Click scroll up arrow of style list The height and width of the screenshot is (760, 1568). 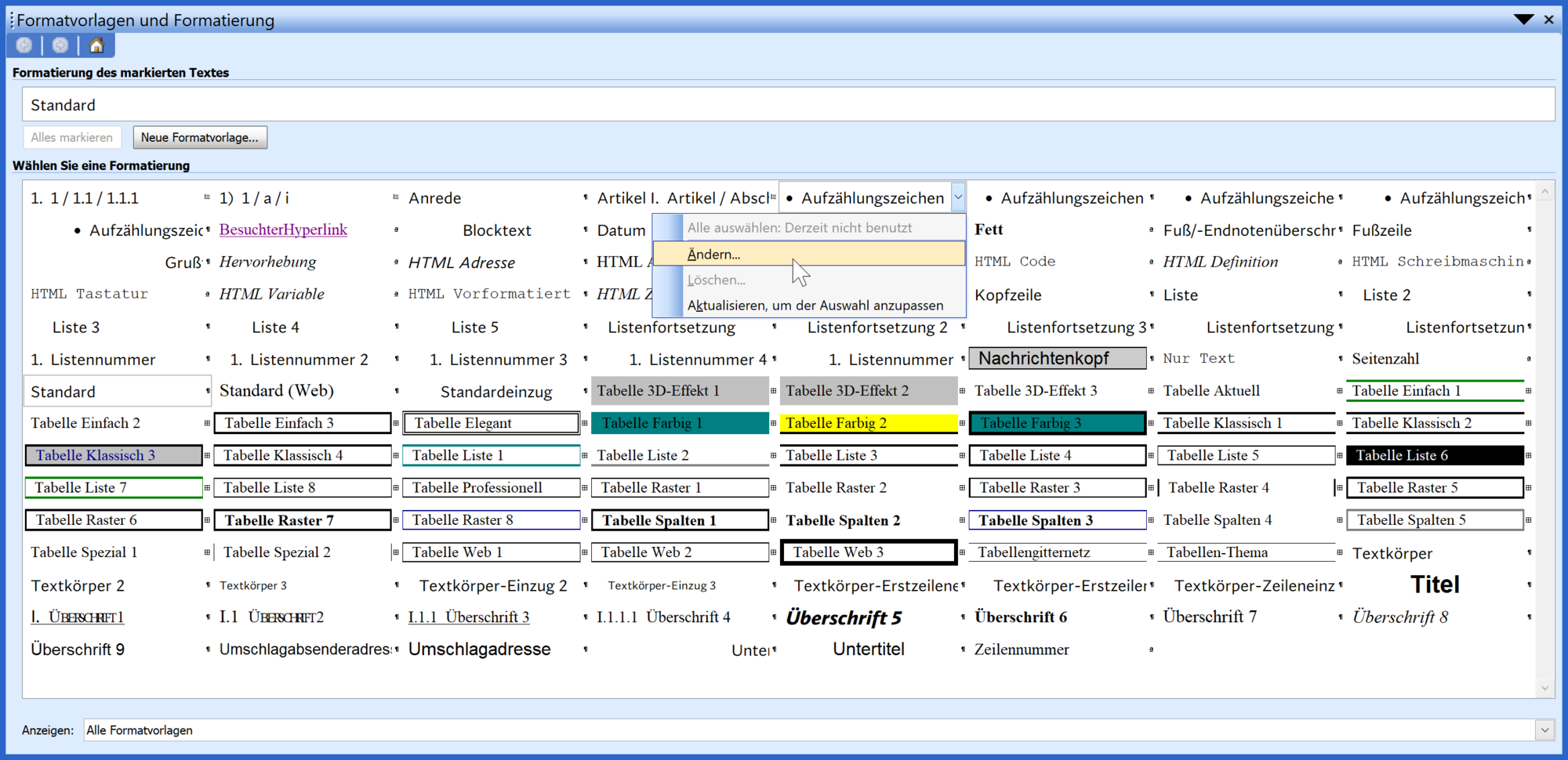pos(1544,191)
